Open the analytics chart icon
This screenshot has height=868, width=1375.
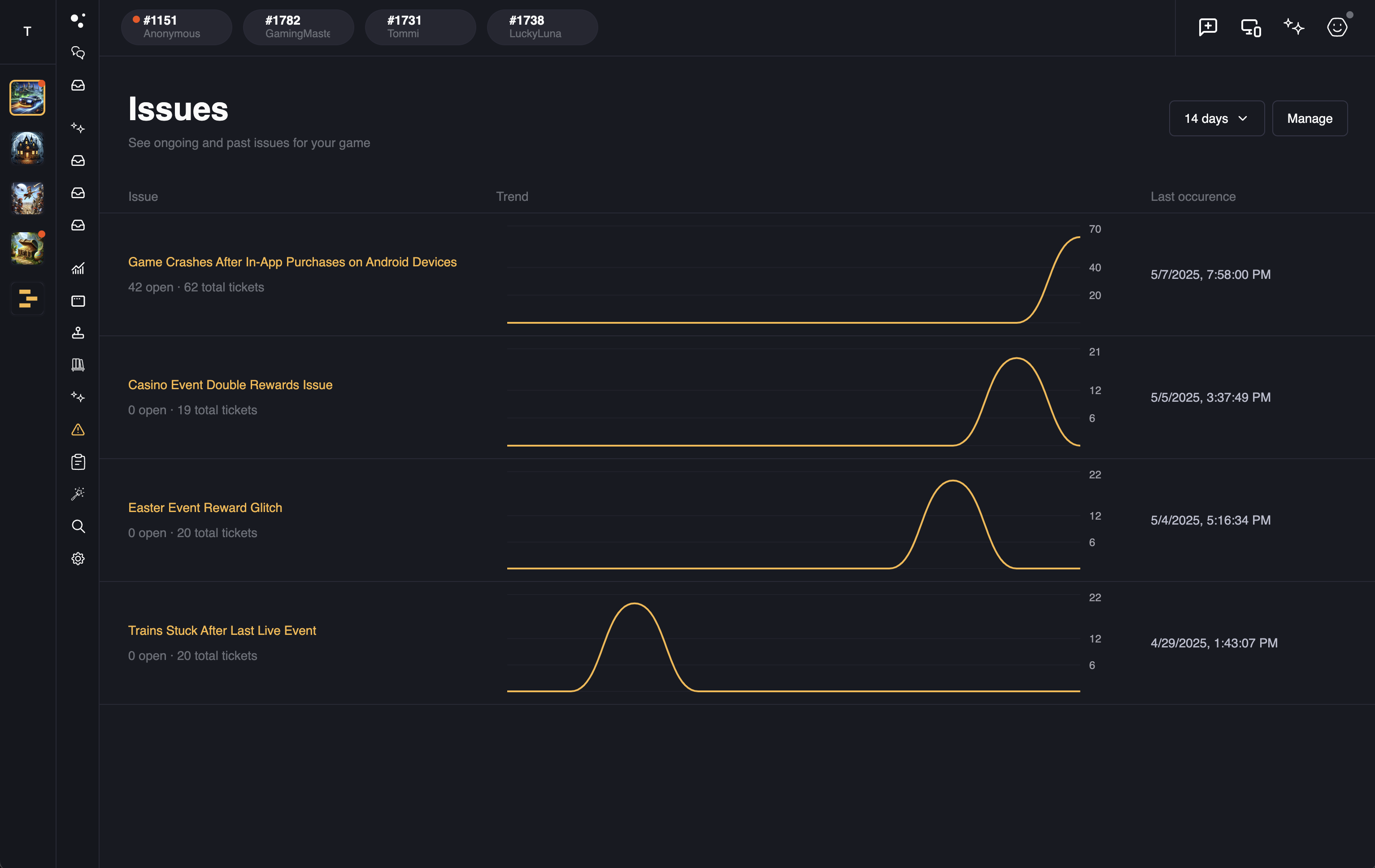point(78,268)
